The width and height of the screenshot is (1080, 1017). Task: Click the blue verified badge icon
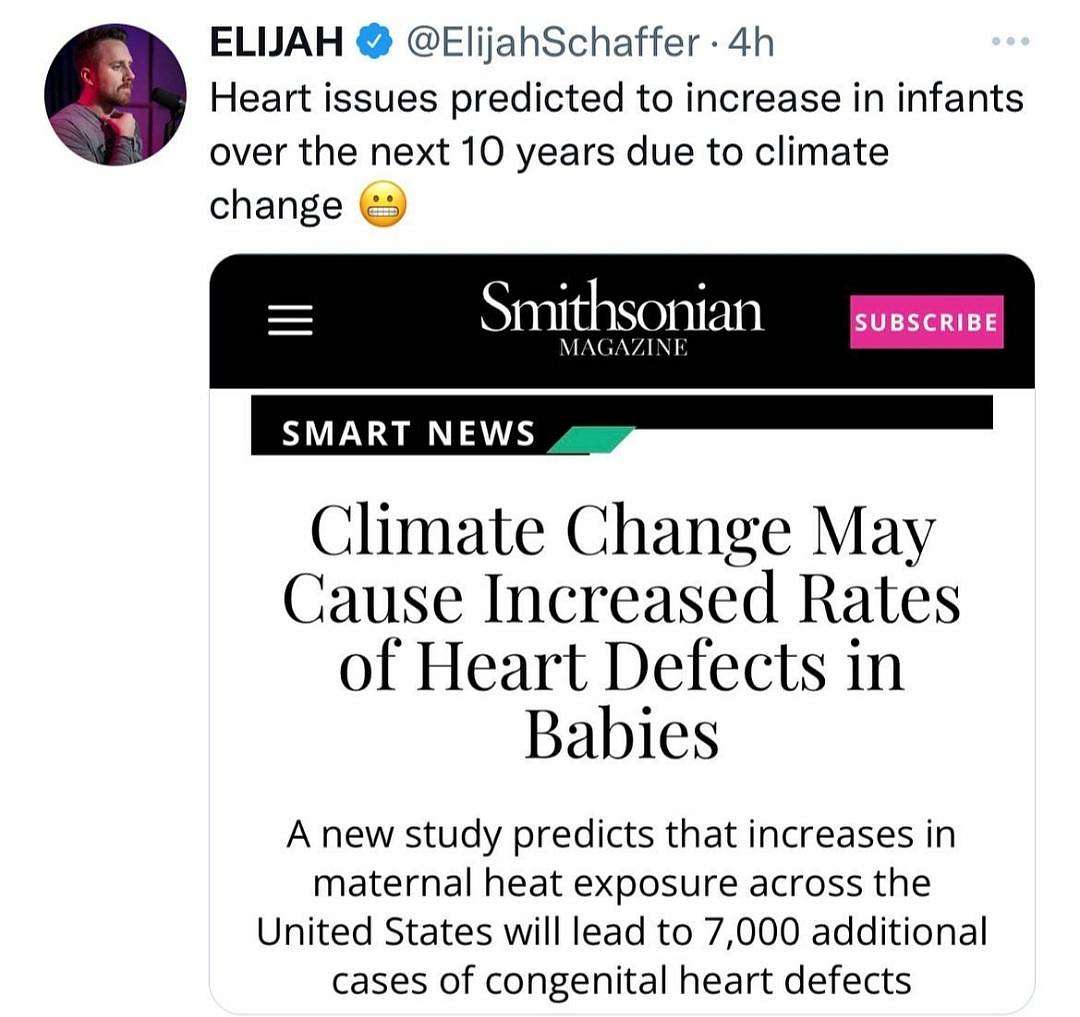click(x=374, y=43)
